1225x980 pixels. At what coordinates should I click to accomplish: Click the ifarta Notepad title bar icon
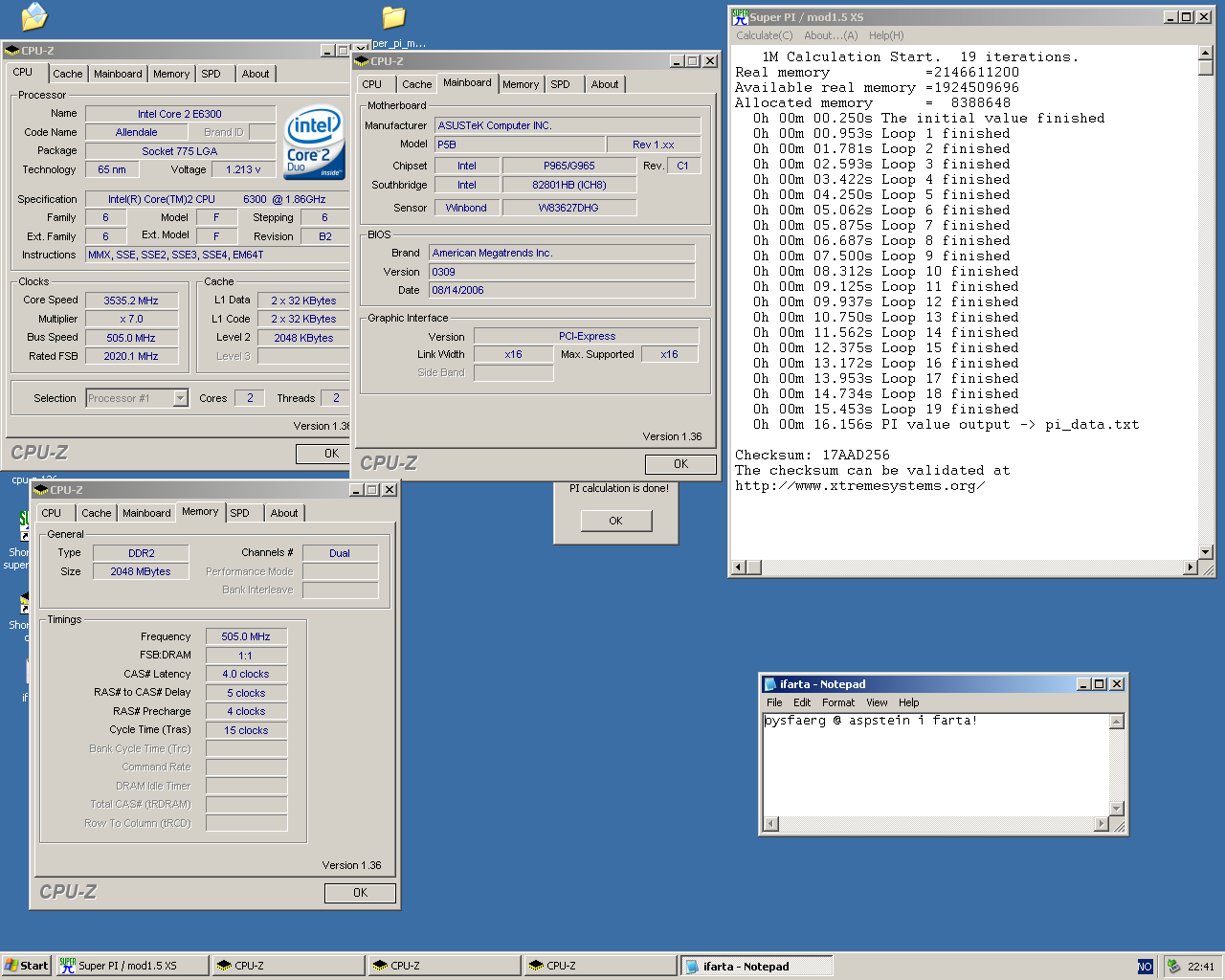click(769, 684)
